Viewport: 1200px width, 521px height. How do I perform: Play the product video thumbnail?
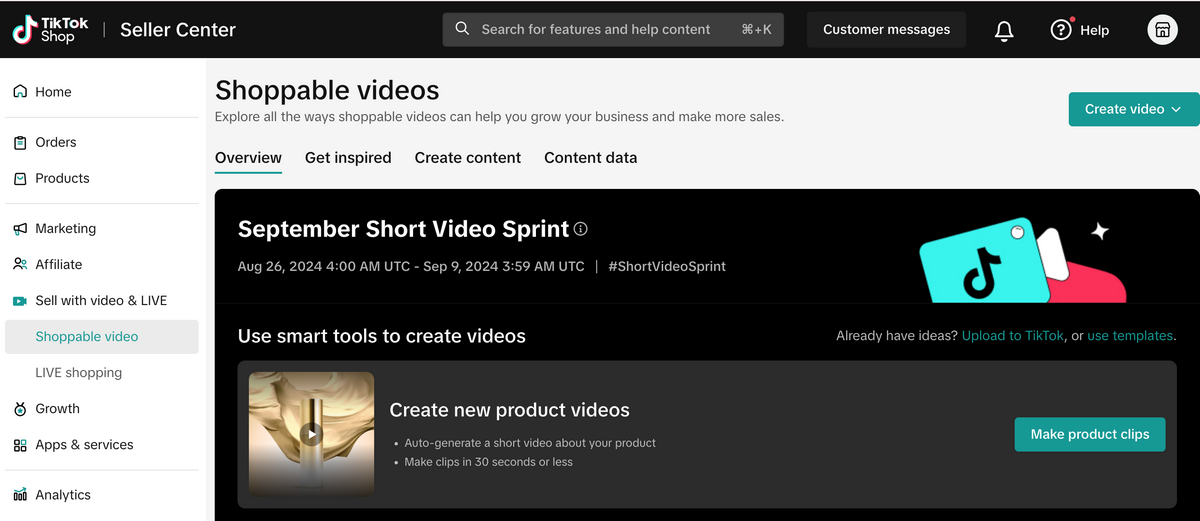click(x=311, y=434)
